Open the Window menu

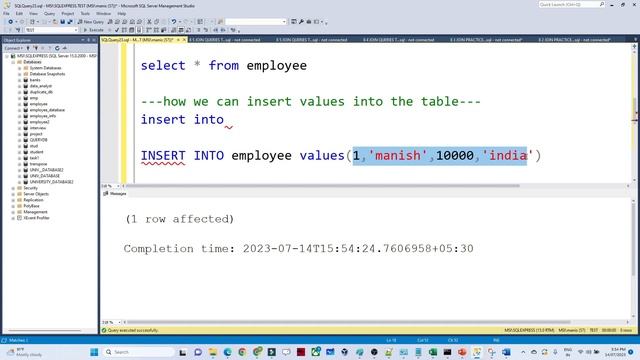(103, 13)
